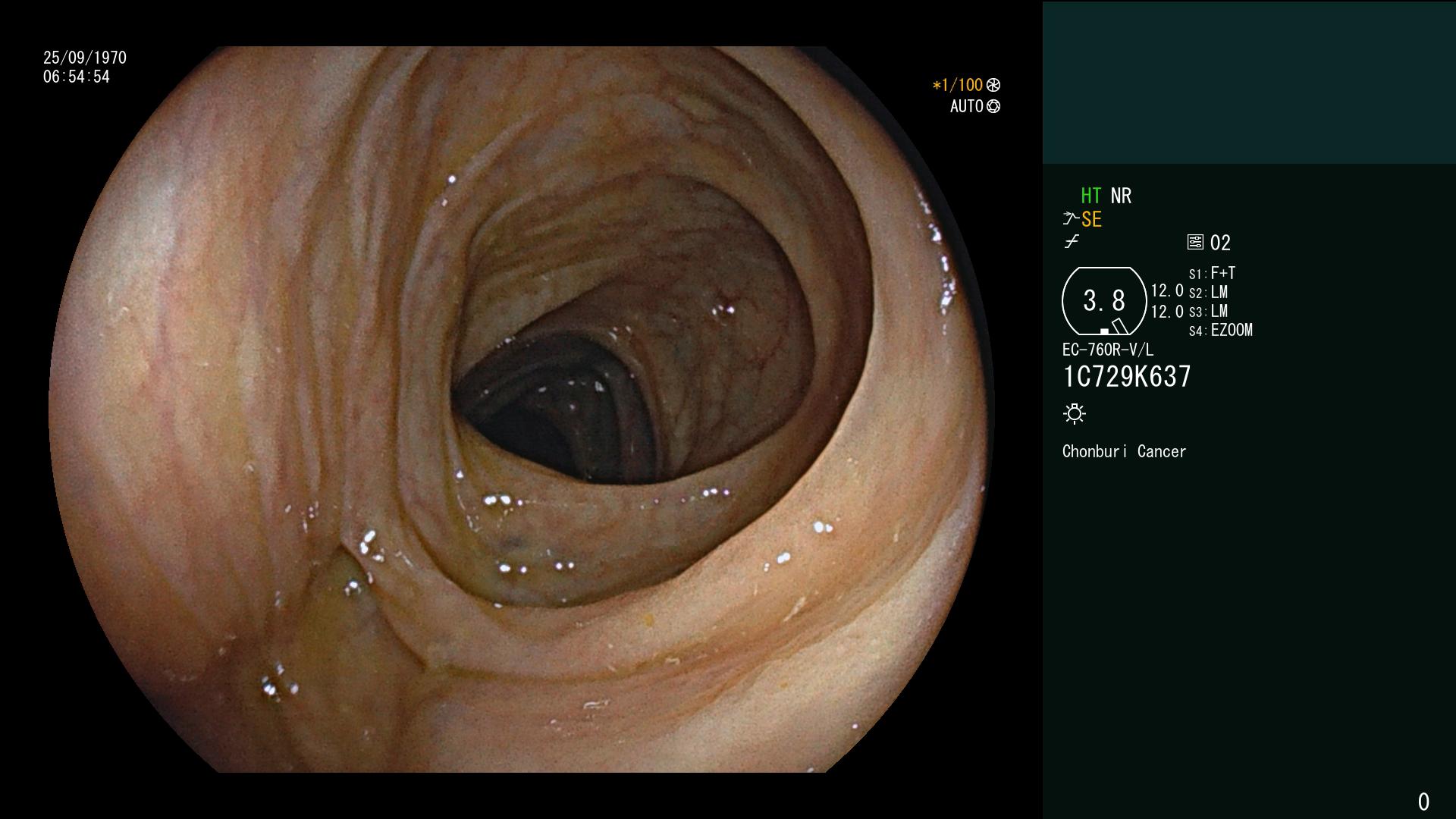
Task: Click the AUTO text label
Action: pyautogui.click(x=967, y=106)
